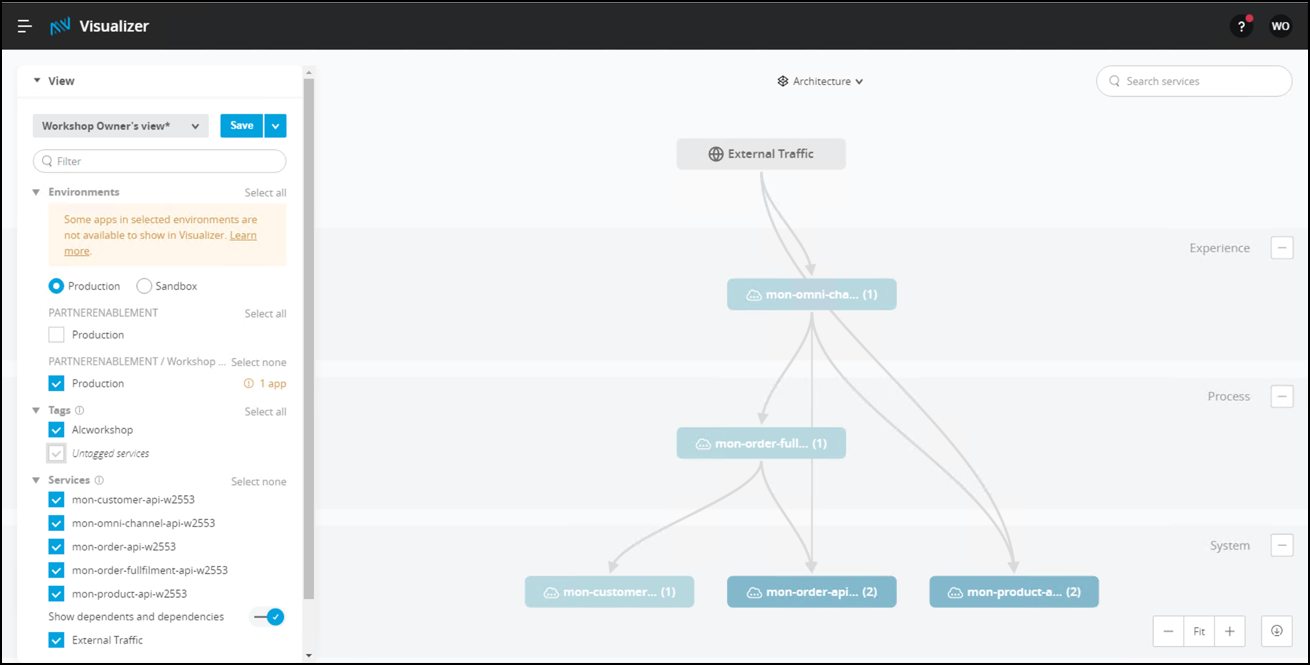Select the mon-order-full... (1) node
This screenshot has width=1310, height=665.
tap(761, 443)
